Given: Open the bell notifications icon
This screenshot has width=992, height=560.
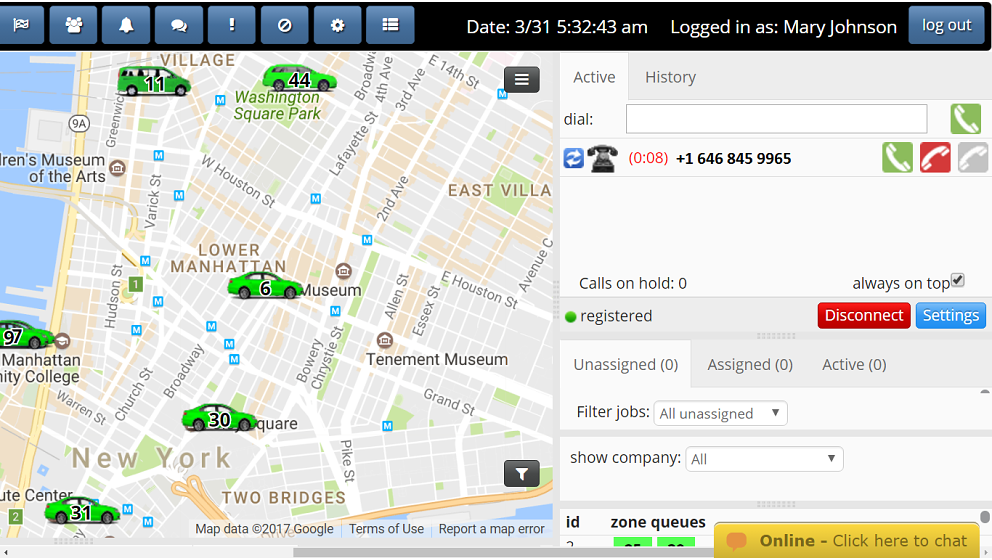Looking at the screenshot, I should pyautogui.click(x=127, y=25).
